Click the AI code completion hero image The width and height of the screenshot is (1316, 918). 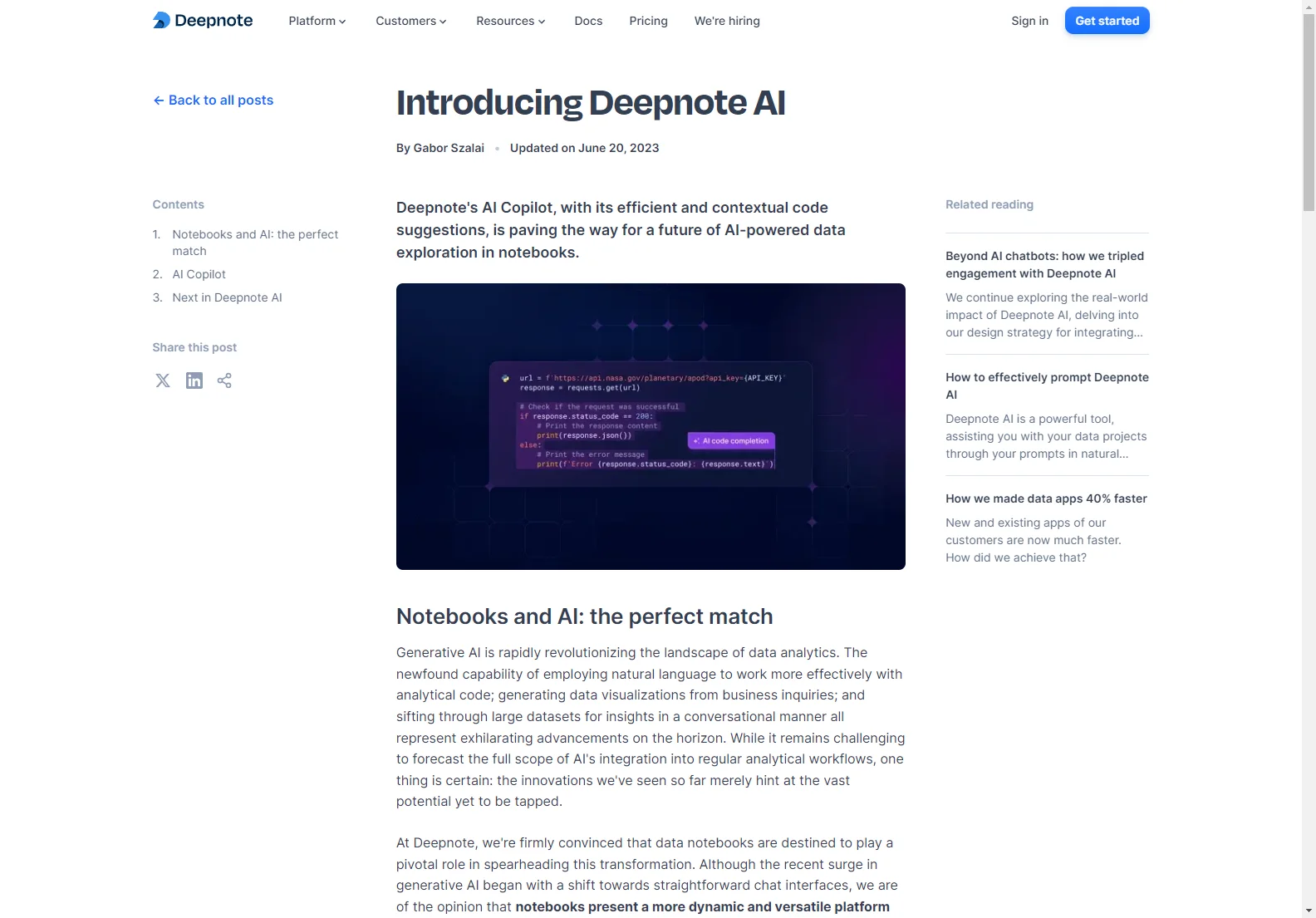(651, 426)
